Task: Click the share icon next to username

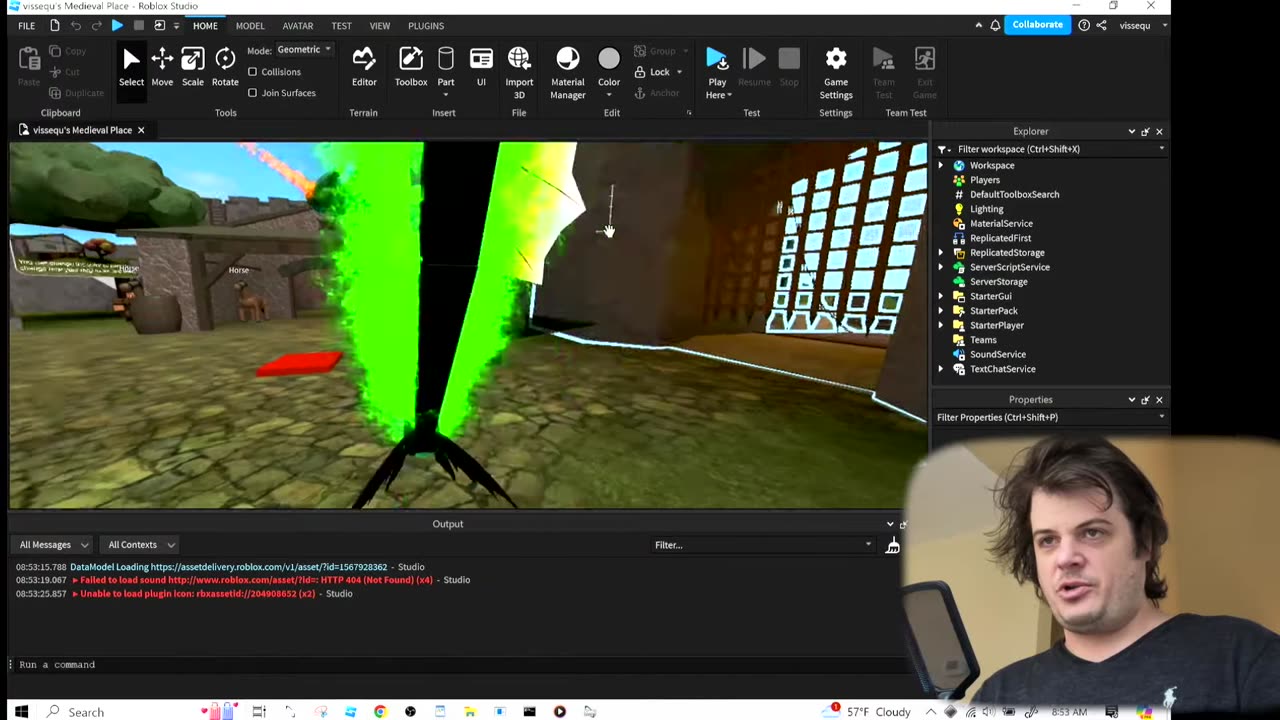Action: 1101,25
